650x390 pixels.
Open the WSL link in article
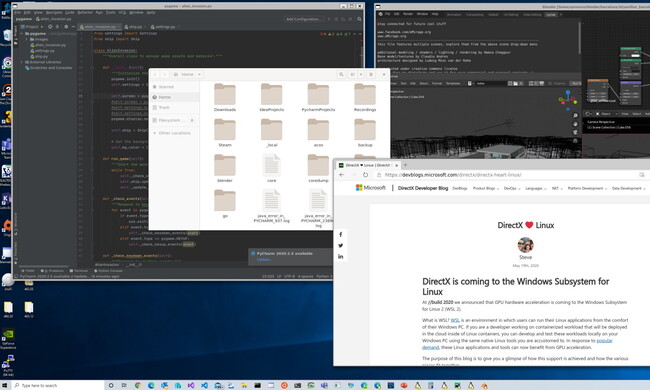[455, 320]
